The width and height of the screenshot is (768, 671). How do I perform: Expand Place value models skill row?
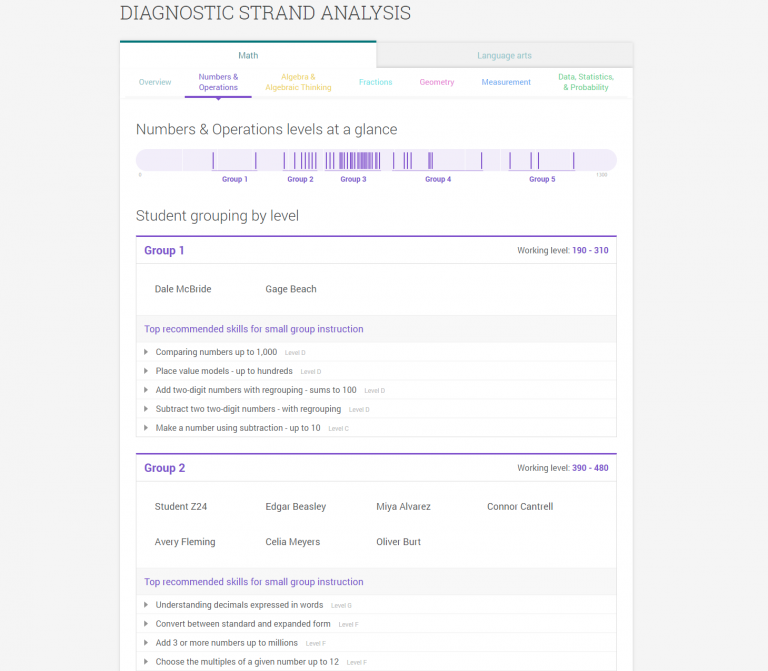pyautogui.click(x=224, y=371)
